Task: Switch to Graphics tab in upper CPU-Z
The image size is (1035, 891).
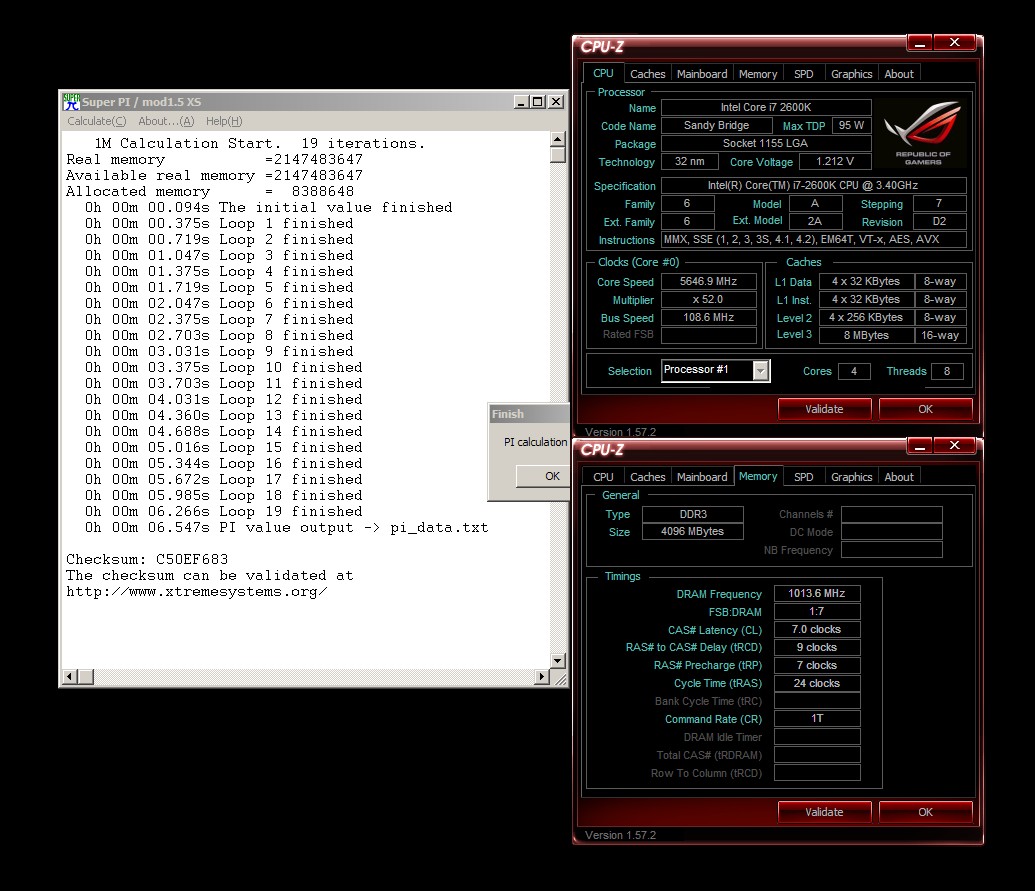Action: (x=851, y=74)
